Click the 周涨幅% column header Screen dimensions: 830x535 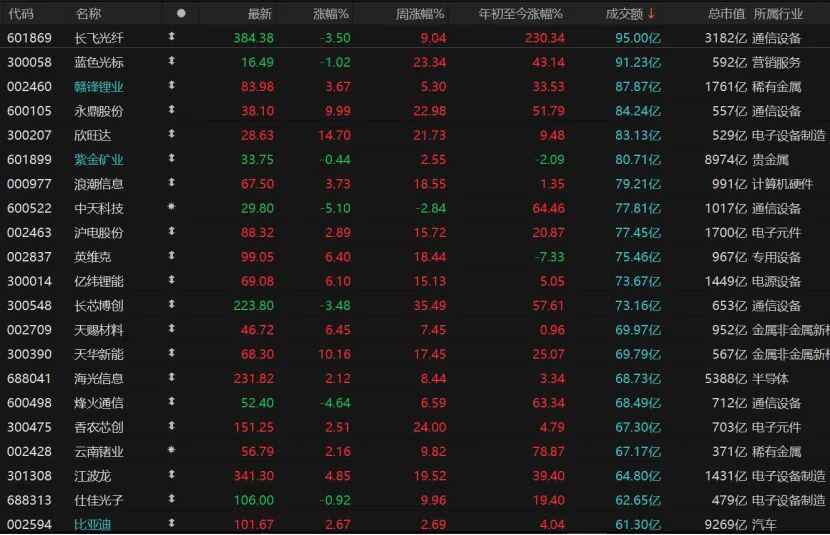pyautogui.click(x=420, y=14)
